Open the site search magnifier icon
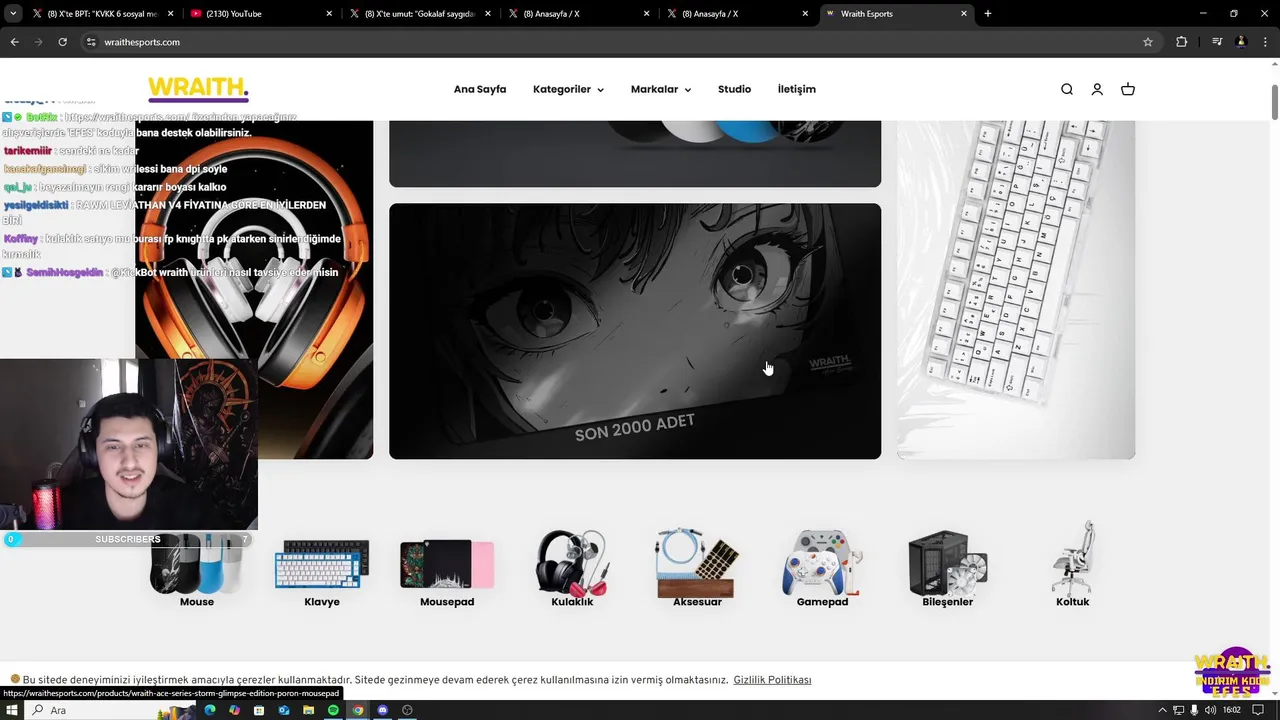 pos(1067,89)
